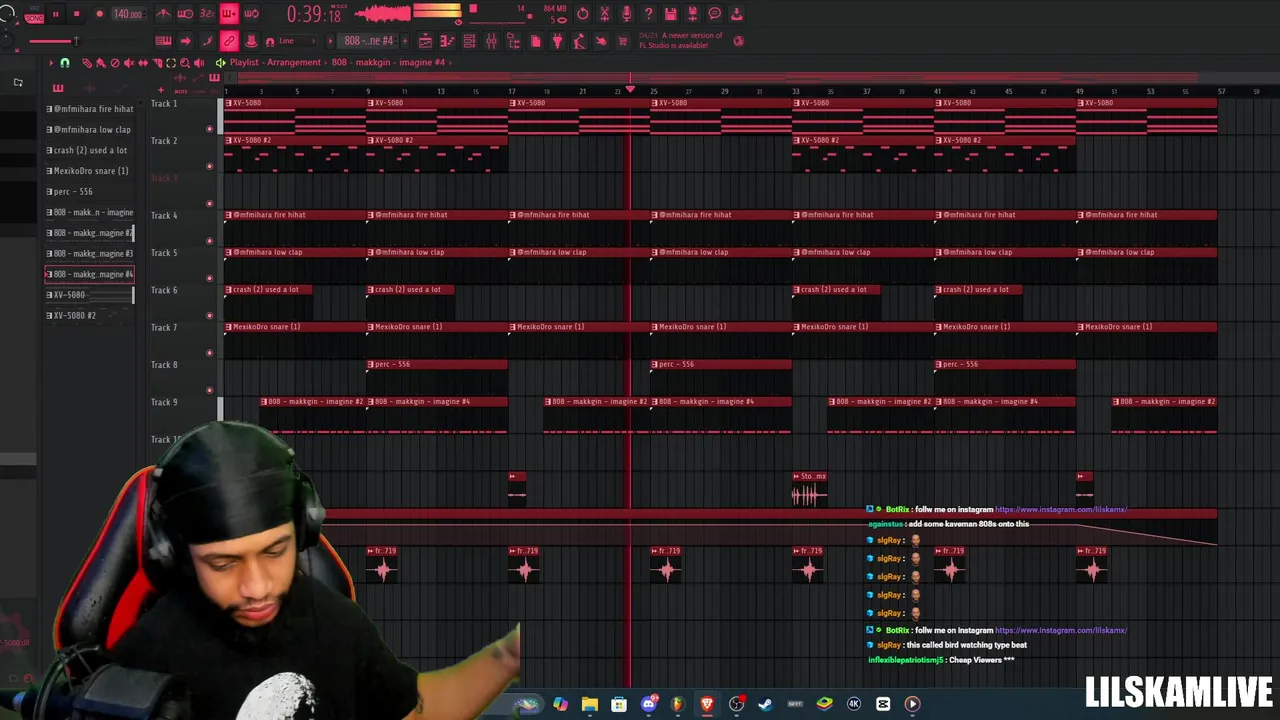Viewport: 1280px width, 720px height.
Task: Arm the record button
Action: point(100,14)
